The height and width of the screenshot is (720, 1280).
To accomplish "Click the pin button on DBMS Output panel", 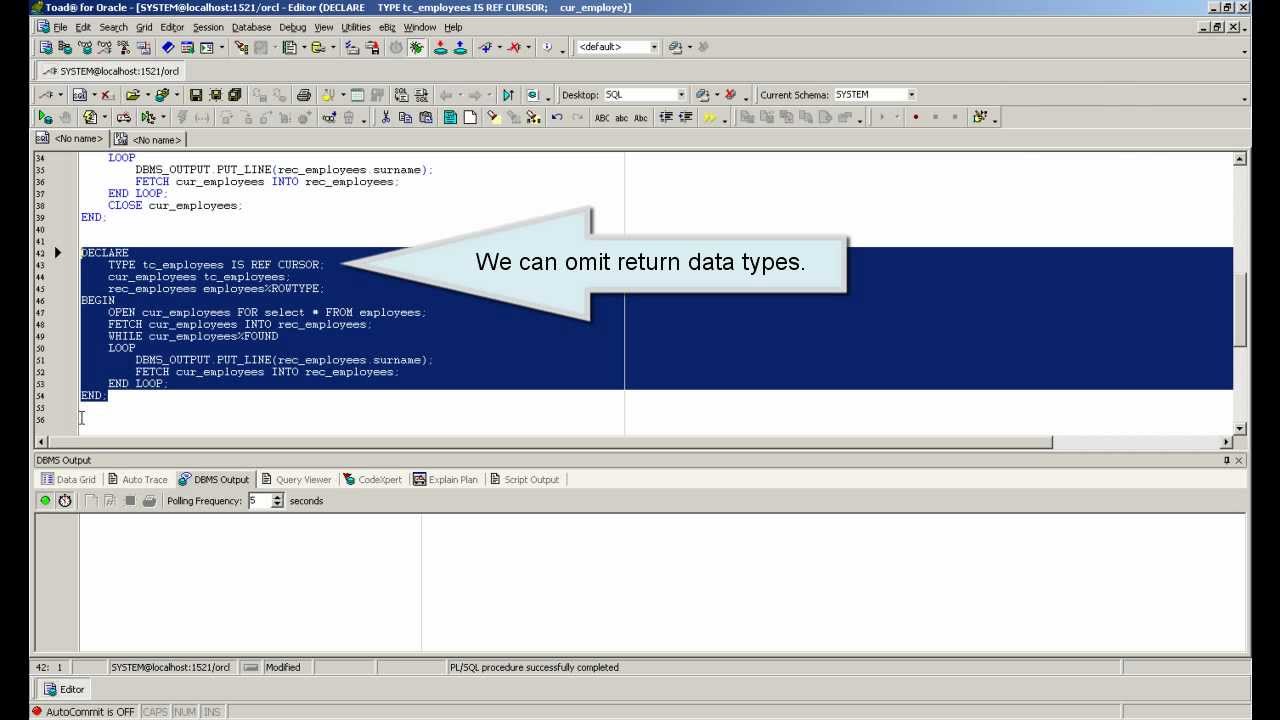I will [1227, 460].
